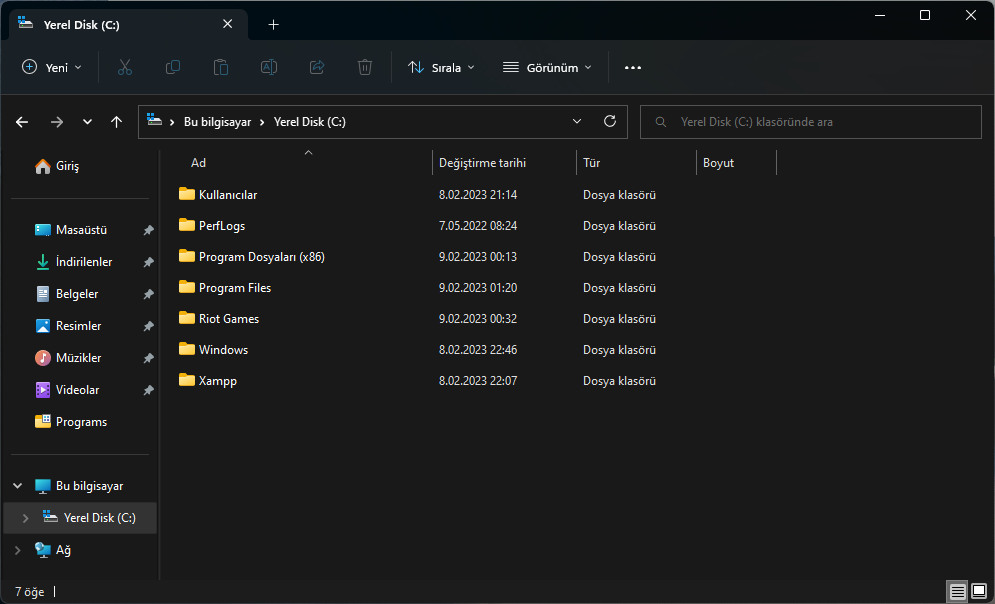Refresh the current folder view

click(x=610, y=122)
